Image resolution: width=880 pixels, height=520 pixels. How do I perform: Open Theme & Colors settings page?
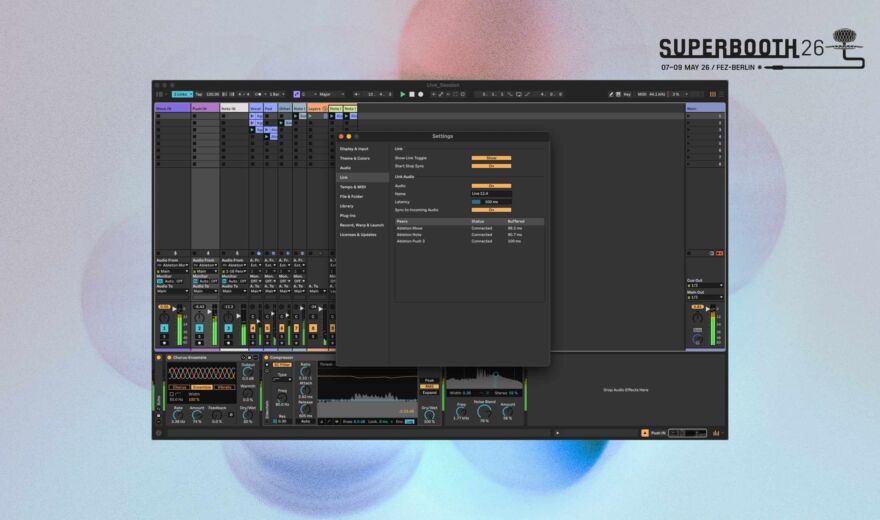(x=355, y=158)
